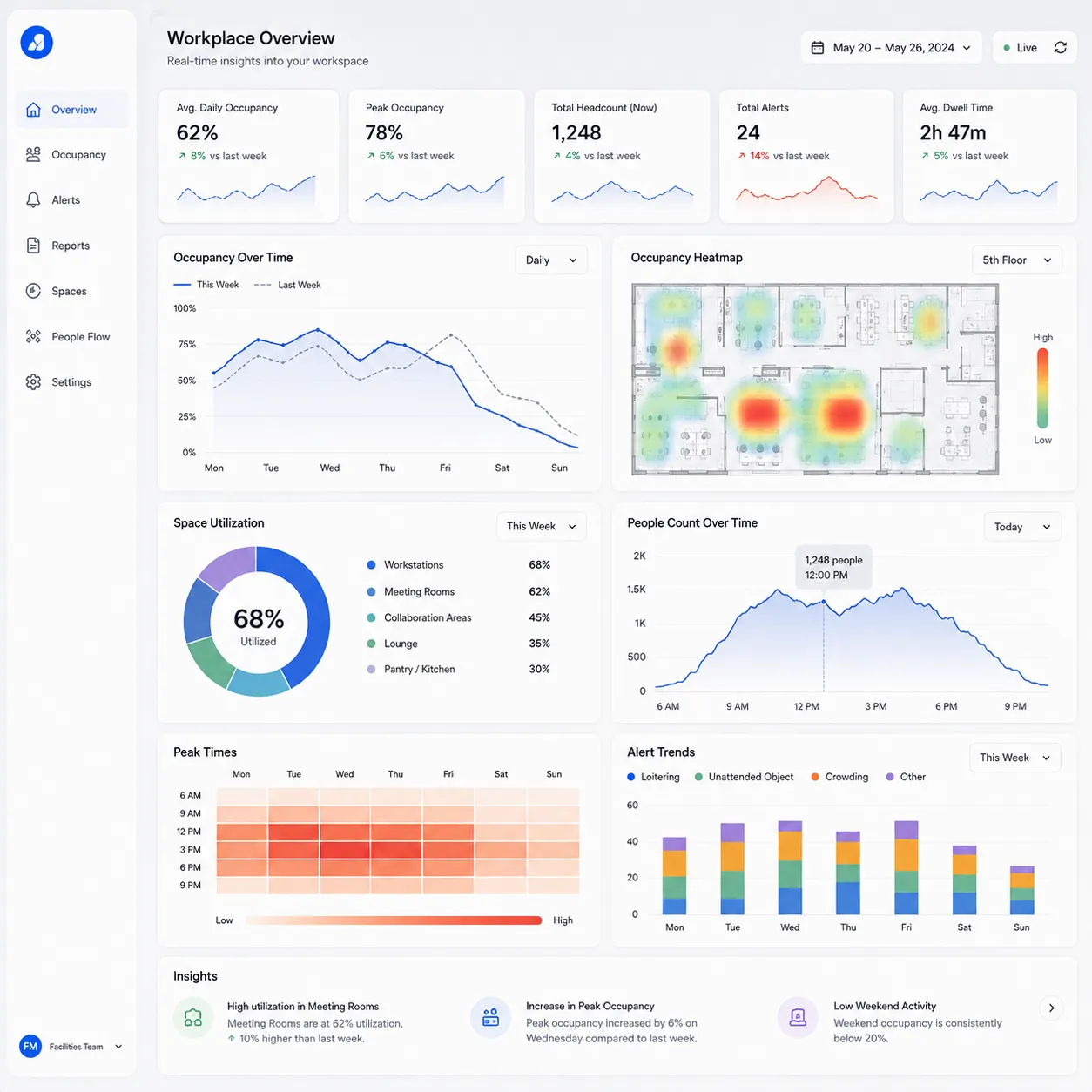This screenshot has height=1092, width=1092.
Task: Toggle the Other legend item
Action: [906, 777]
